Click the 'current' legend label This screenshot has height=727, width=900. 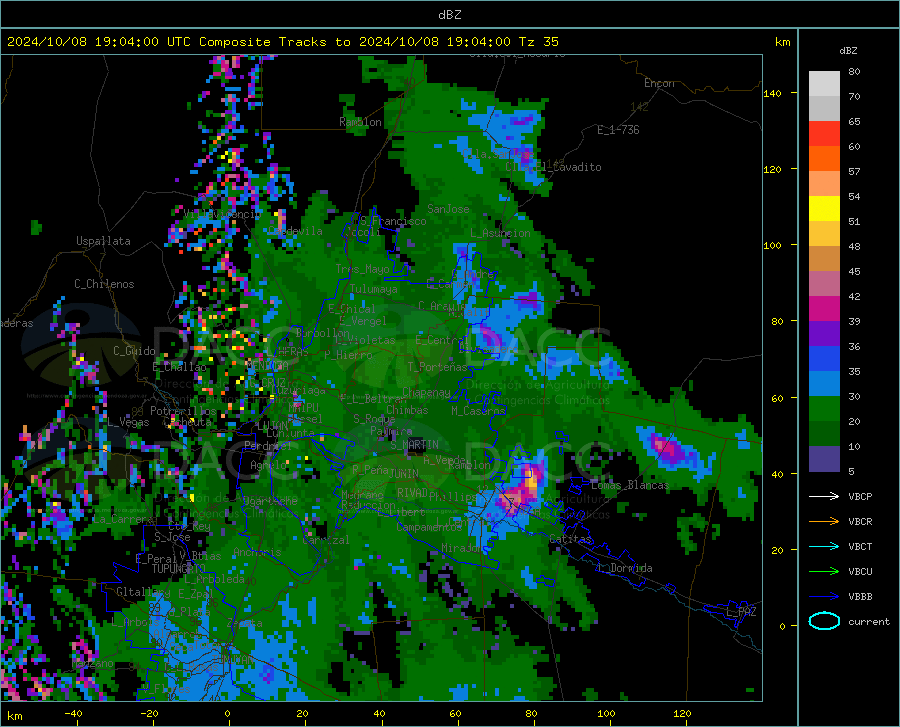[869, 621]
